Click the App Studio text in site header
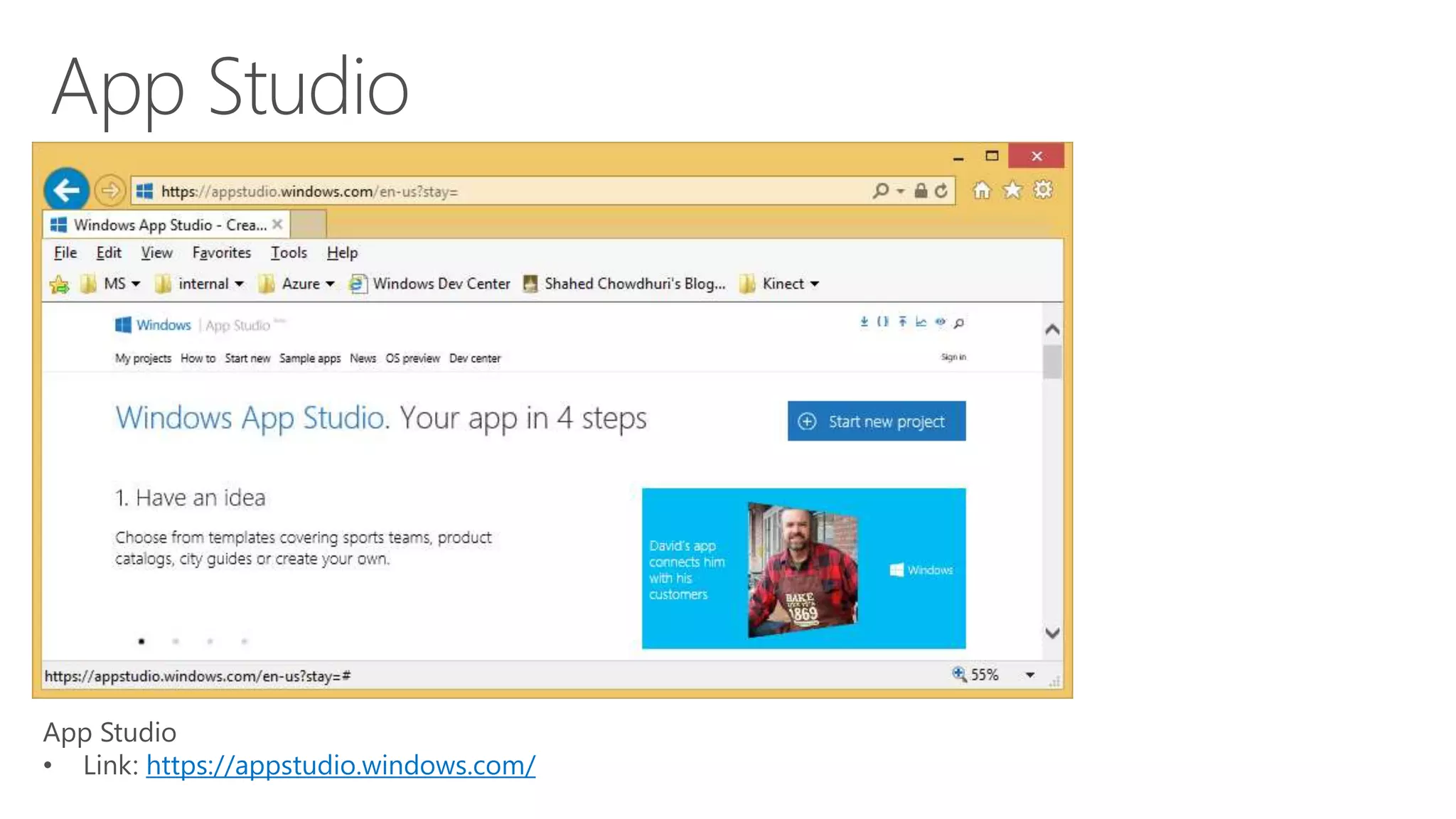This screenshot has width=1456, height=819. [237, 326]
